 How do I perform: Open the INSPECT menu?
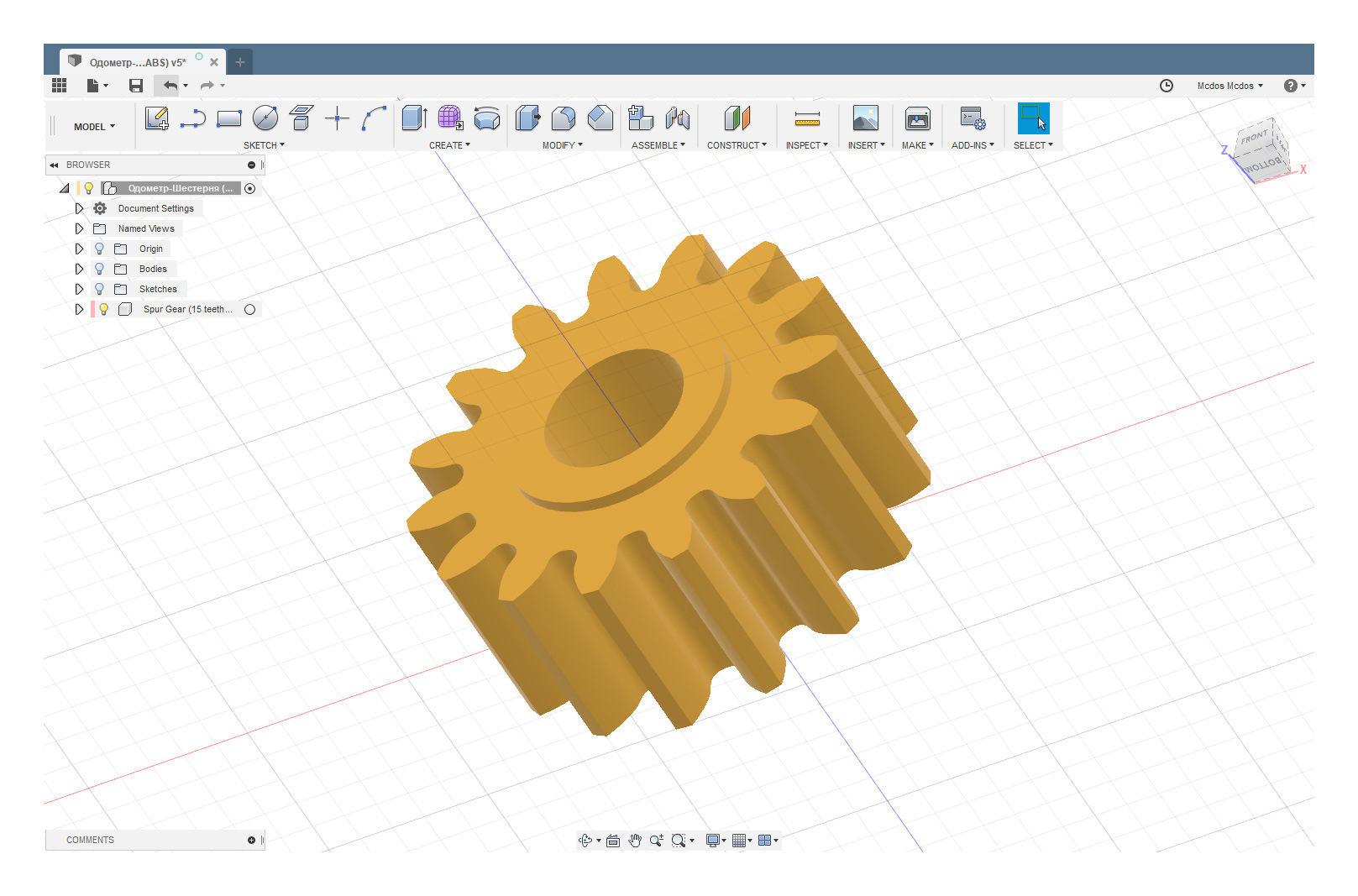(x=806, y=145)
